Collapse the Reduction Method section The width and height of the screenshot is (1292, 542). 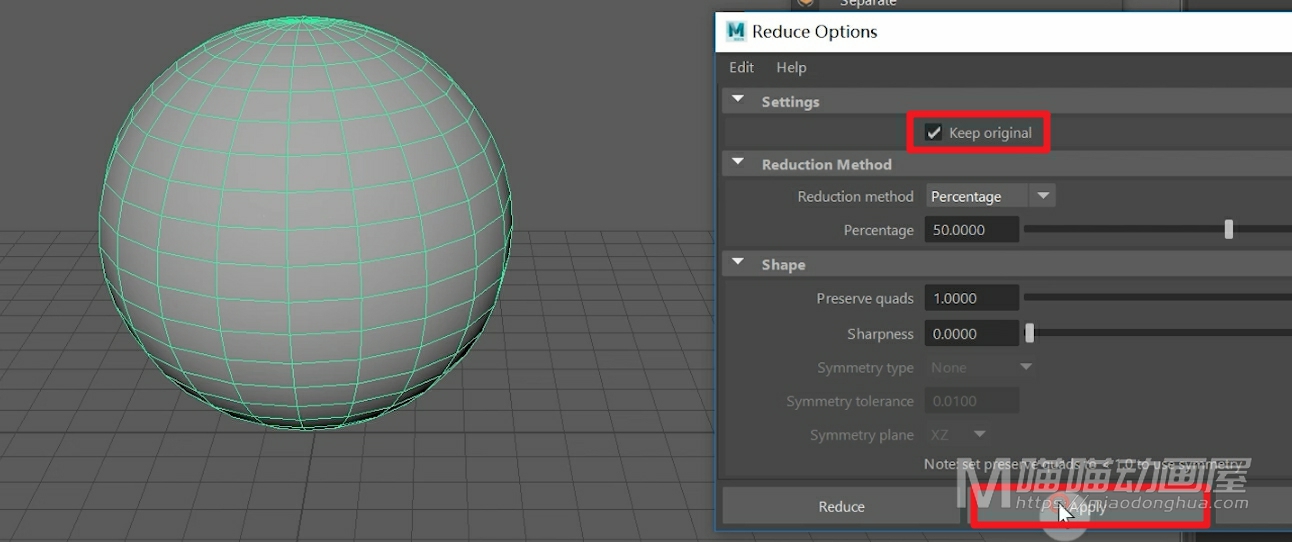738,163
